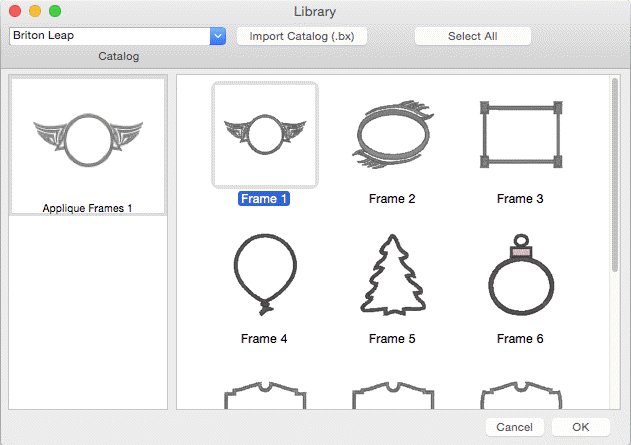Screen dimensions: 631x445
Task: Confirm selection with the OK button
Action: click(581, 427)
